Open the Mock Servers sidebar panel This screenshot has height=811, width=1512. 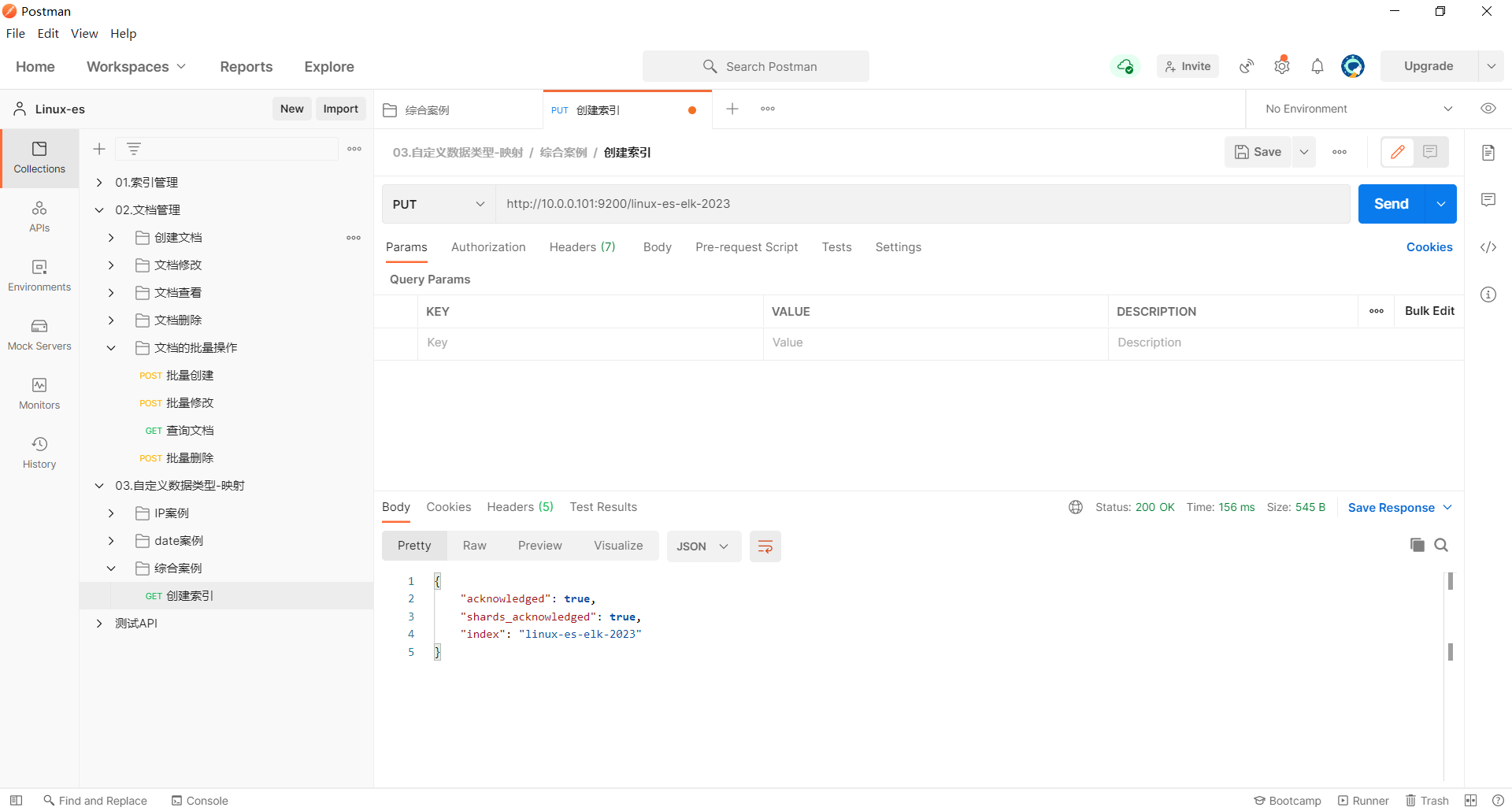click(39, 335)
